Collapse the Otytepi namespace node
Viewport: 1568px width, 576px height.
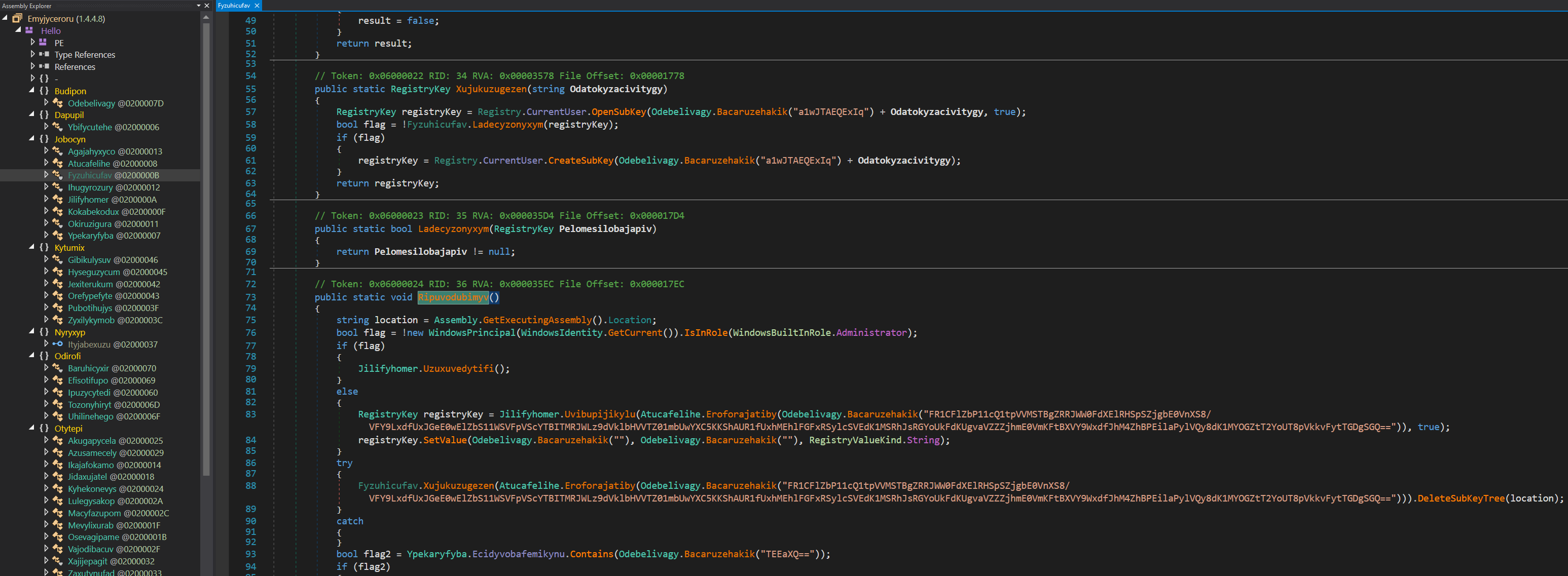coord(31,428)
